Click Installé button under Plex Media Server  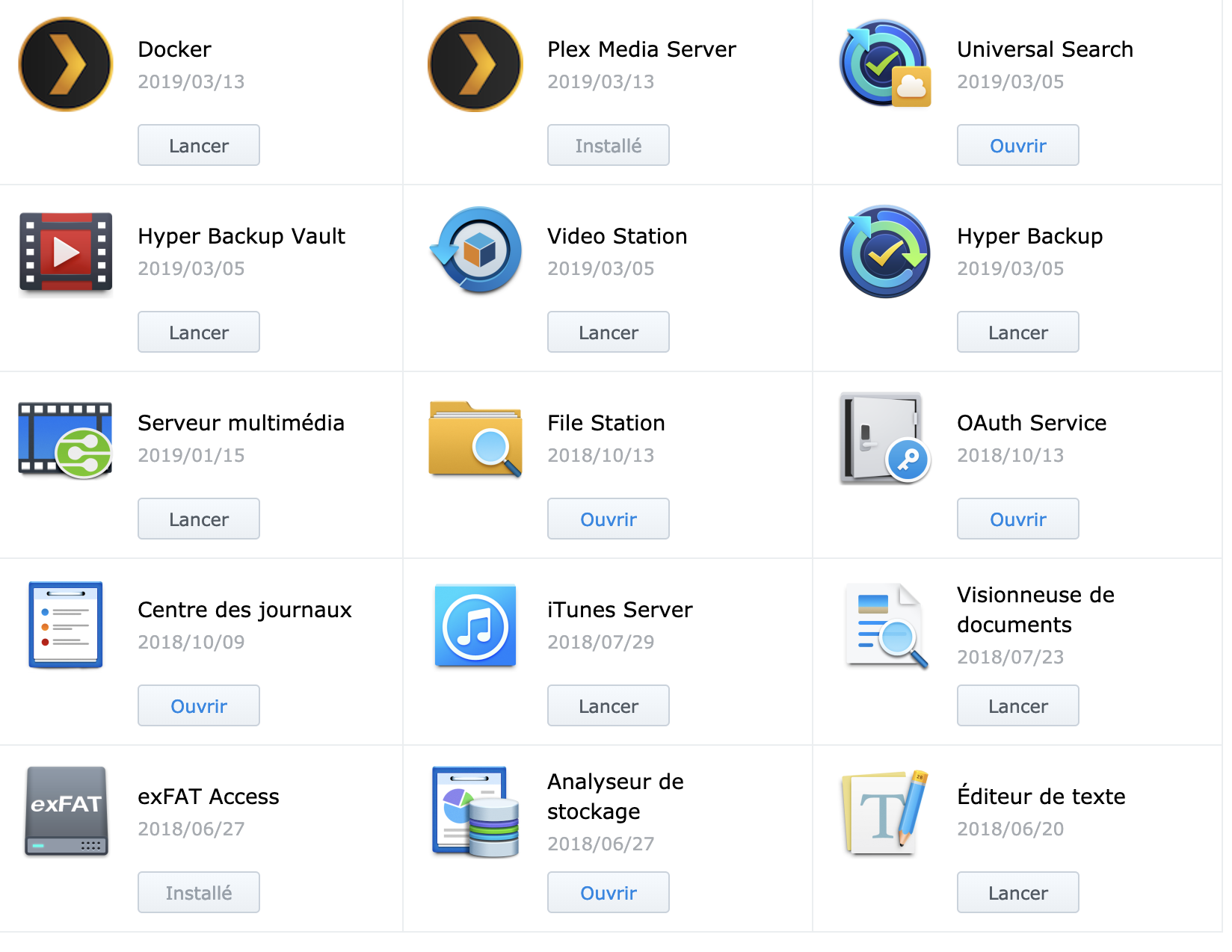609,145
